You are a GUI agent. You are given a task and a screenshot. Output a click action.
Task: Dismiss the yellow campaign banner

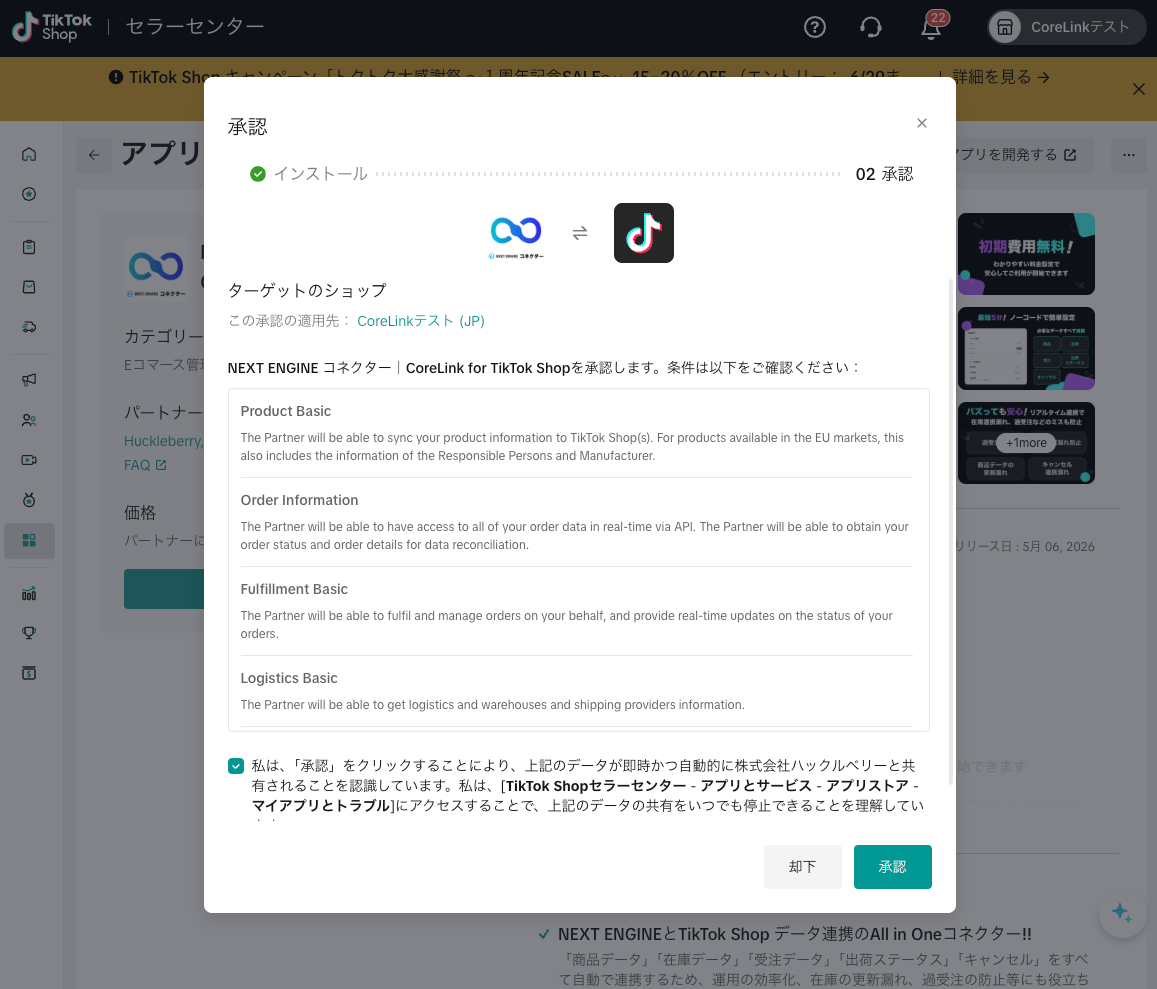point(1139,89)
